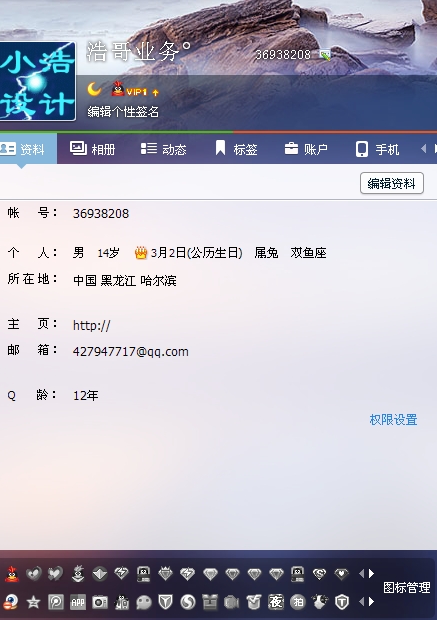Screen dimensions: 437x620
Task: Open the 账户 tab
Action: coord(306,149)
